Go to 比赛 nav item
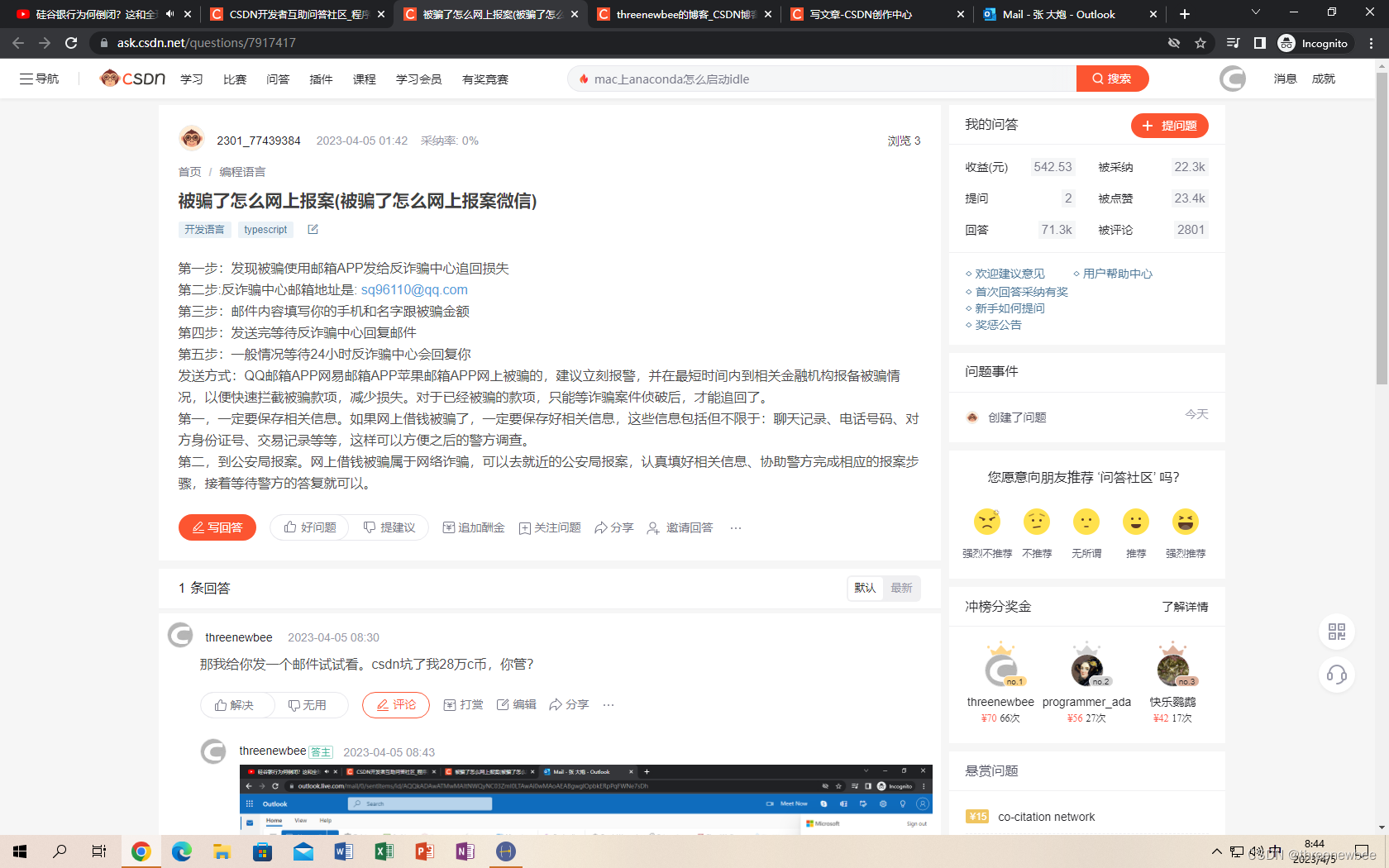This screenshot has height=868, width=1389. (x=235, y=79)
